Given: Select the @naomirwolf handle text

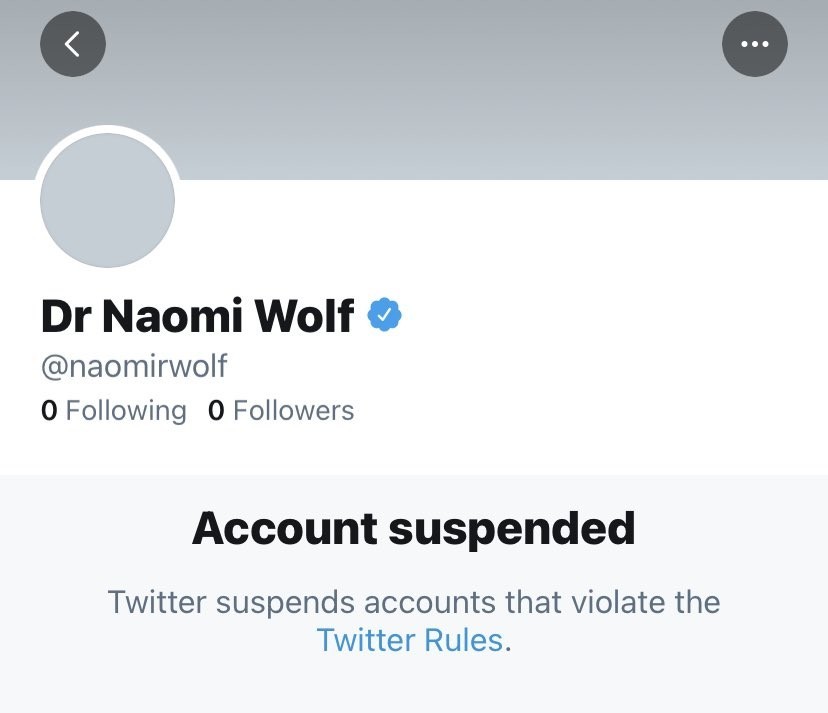Looking at the screenshot, I should (x=134, y=365).
